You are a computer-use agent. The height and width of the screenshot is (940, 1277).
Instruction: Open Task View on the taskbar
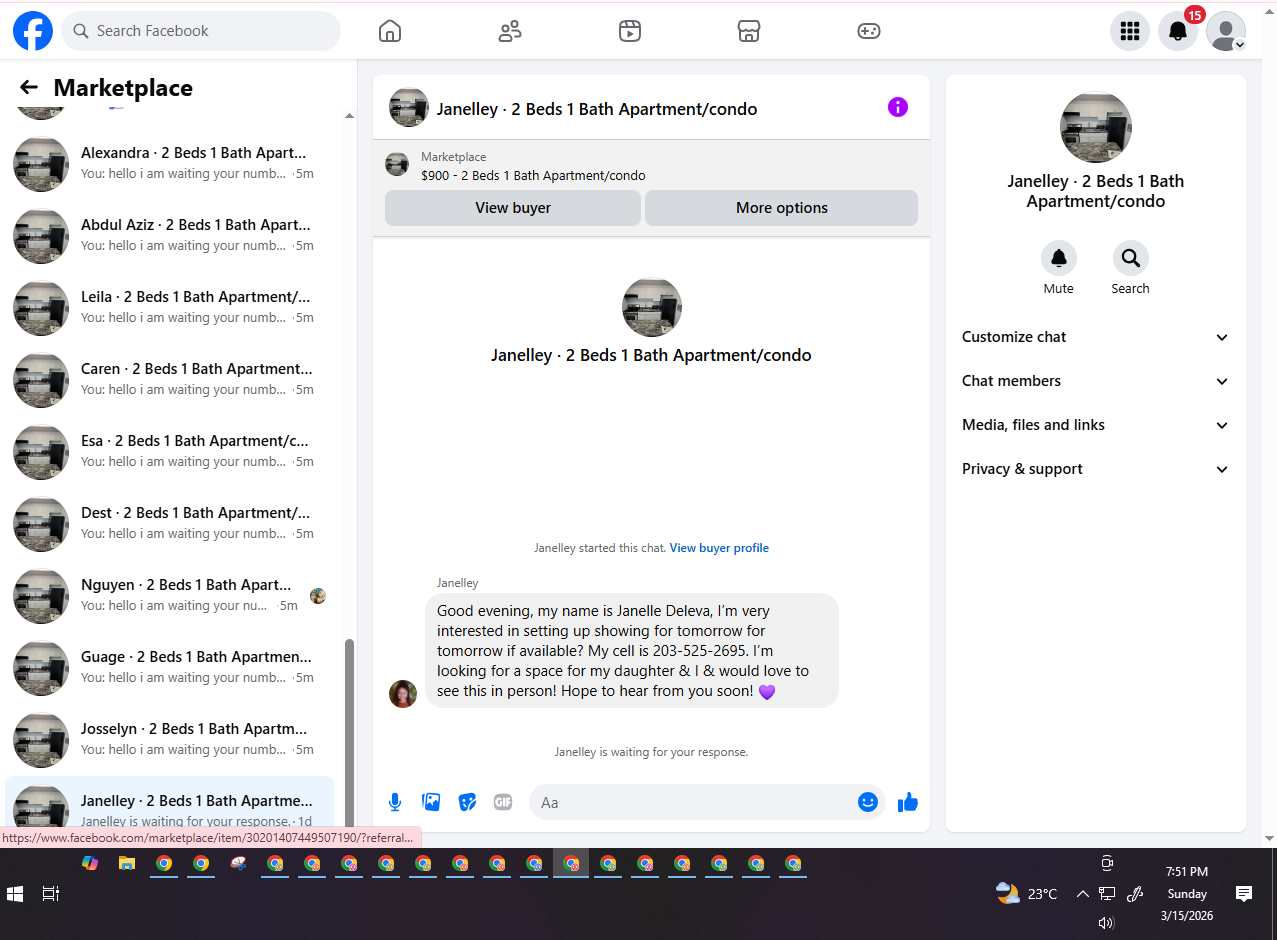pos(51,894)
